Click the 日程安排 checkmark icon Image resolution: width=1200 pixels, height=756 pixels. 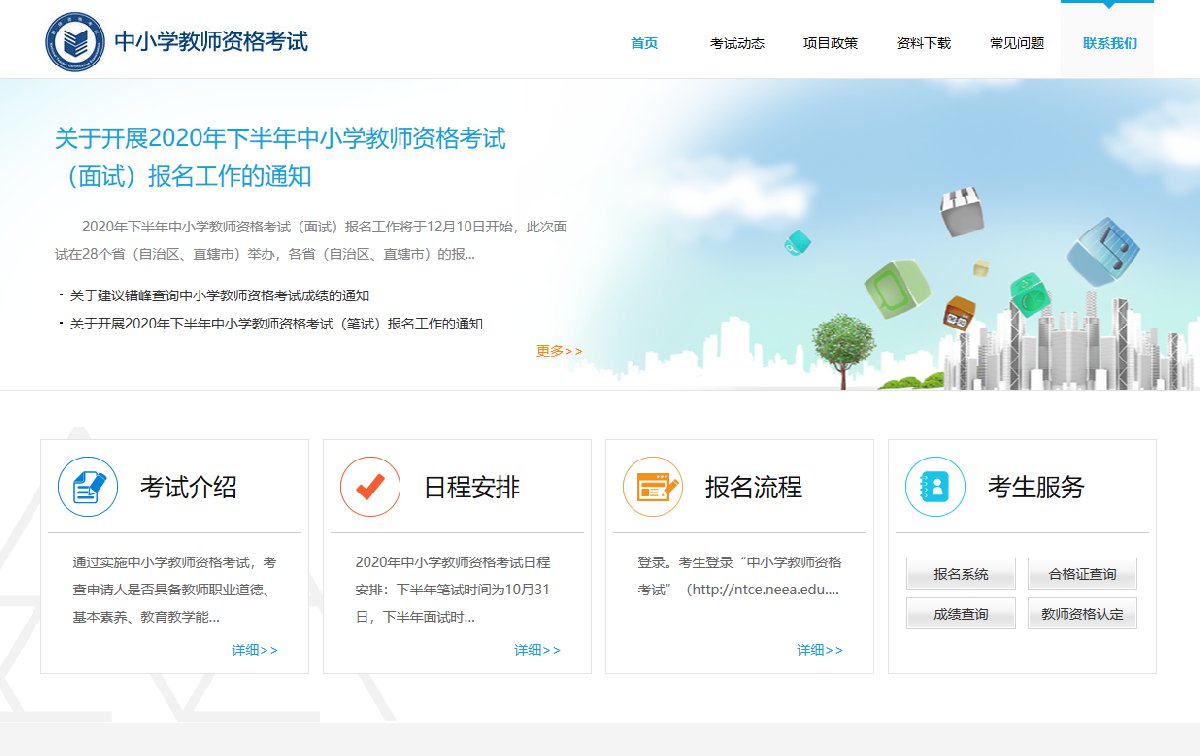tap(370, 487)
